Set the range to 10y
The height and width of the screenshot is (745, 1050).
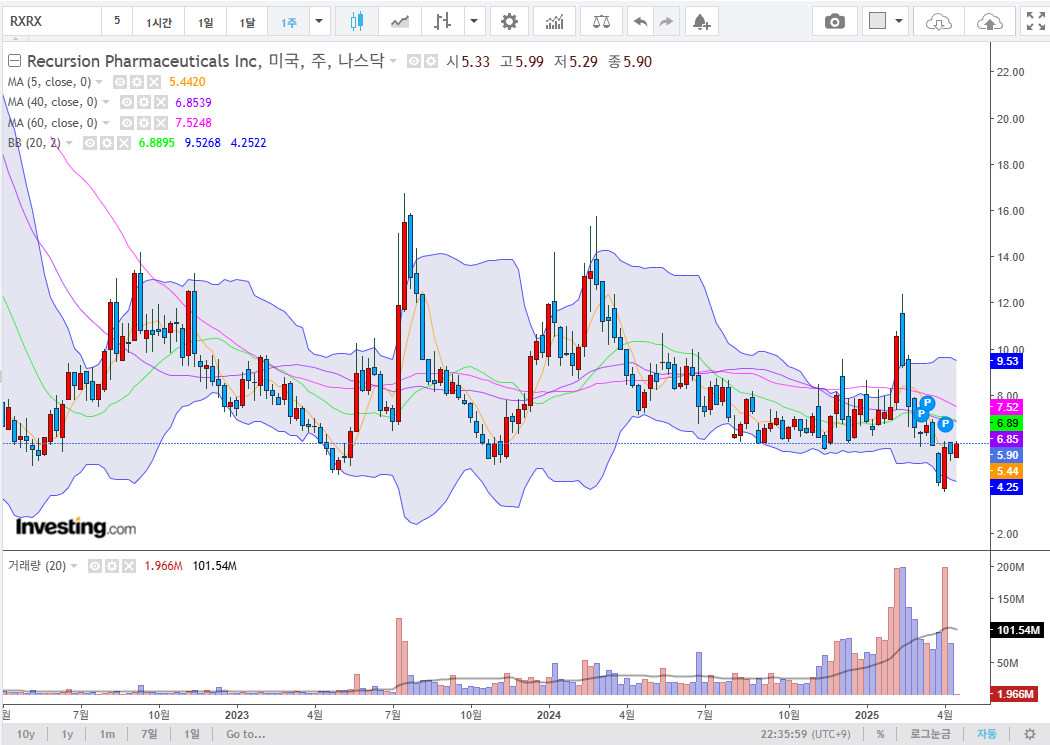tap(25, 734)
